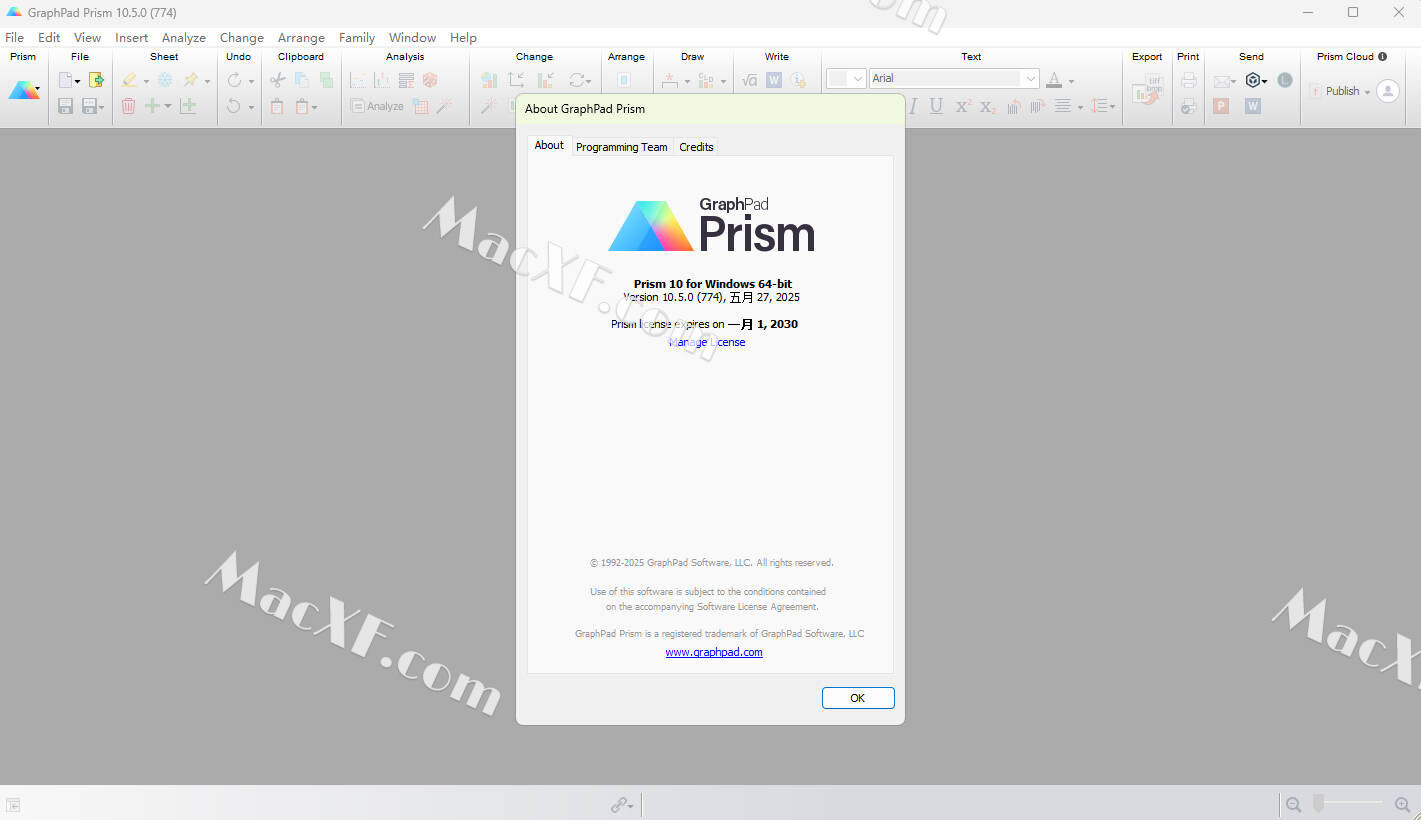The width and height of the screenshot is (1421, 820).
Task: Click the pushpin icon in Sheet group
Action: click(190, 80)
